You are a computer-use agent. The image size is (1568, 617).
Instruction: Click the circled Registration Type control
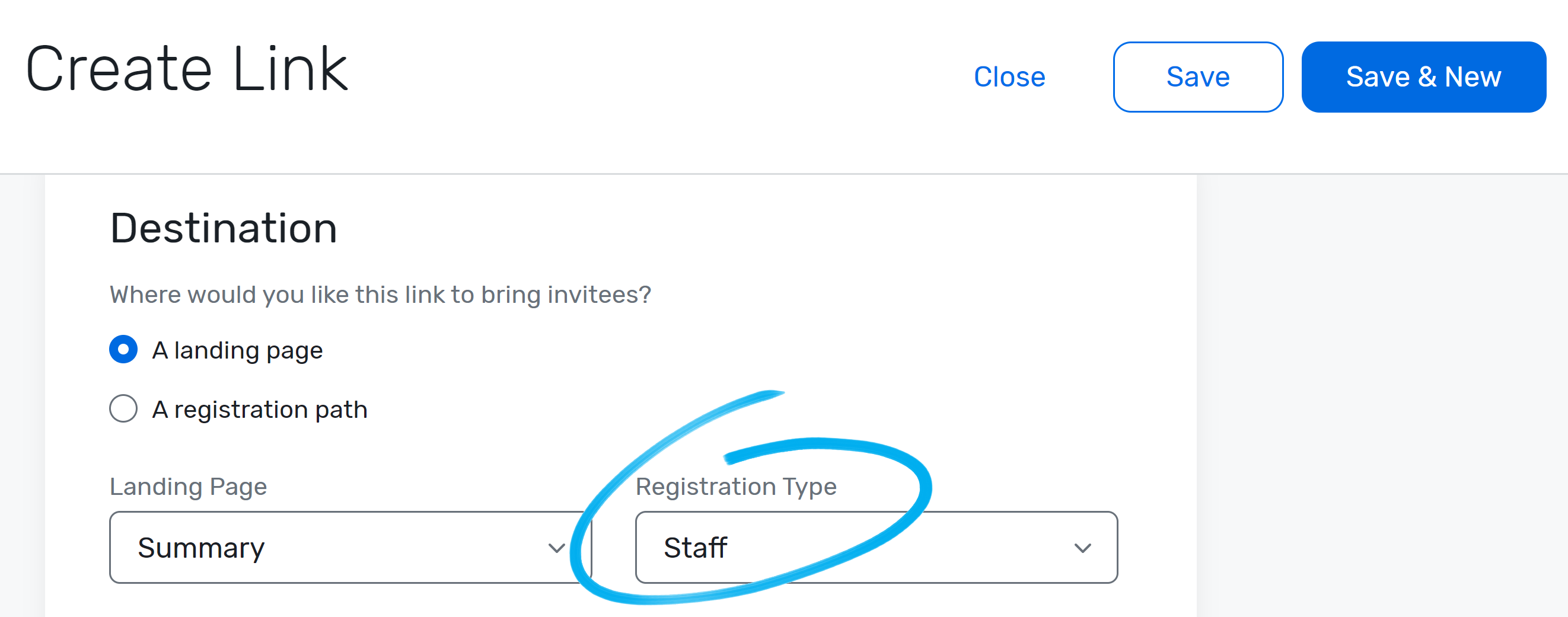click(877, 548)
